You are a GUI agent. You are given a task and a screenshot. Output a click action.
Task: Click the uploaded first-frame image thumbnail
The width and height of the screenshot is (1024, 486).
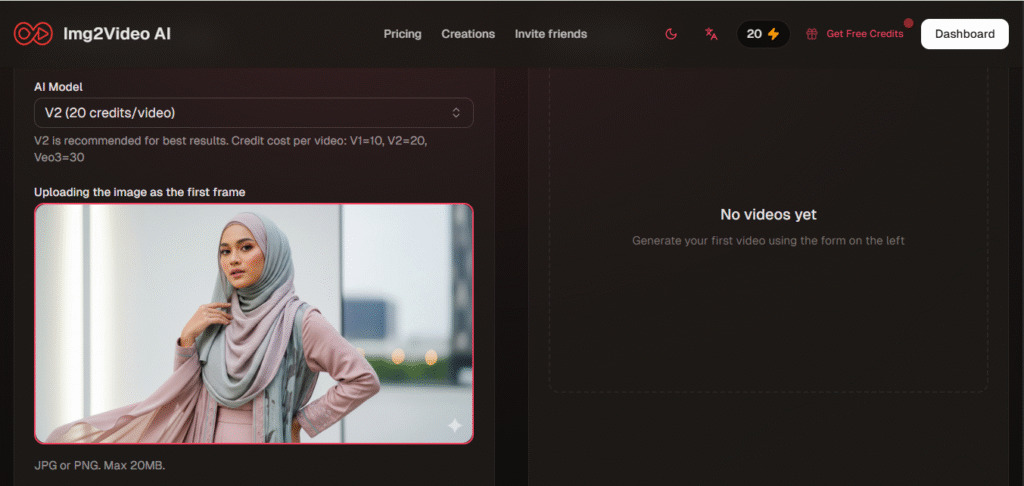pos(253,323)
